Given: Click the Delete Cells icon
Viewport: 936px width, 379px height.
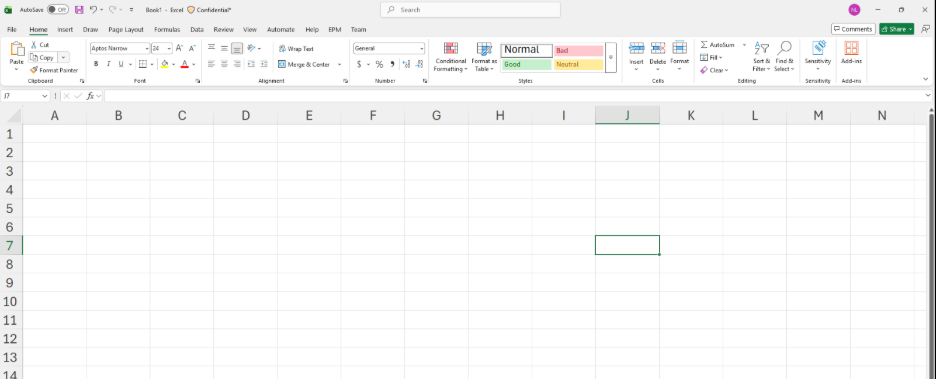Looking at the screenshot, I should click(658, 48).
